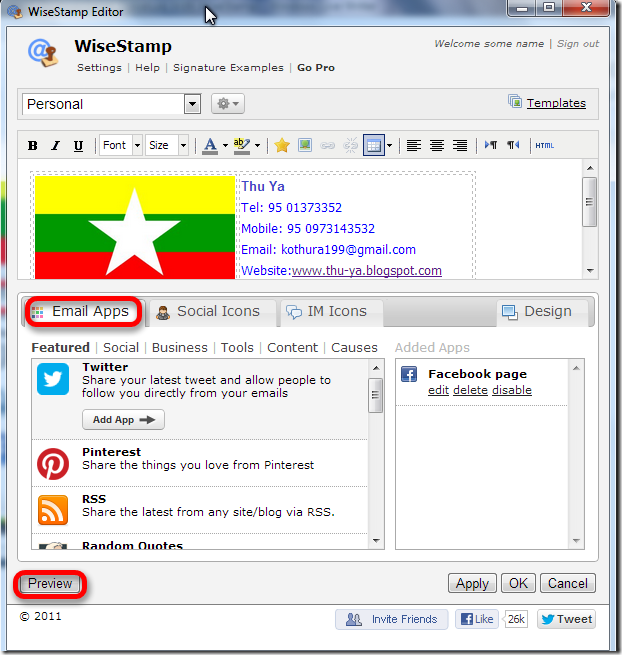Select the Business apps category

click(x=180, y=348)
